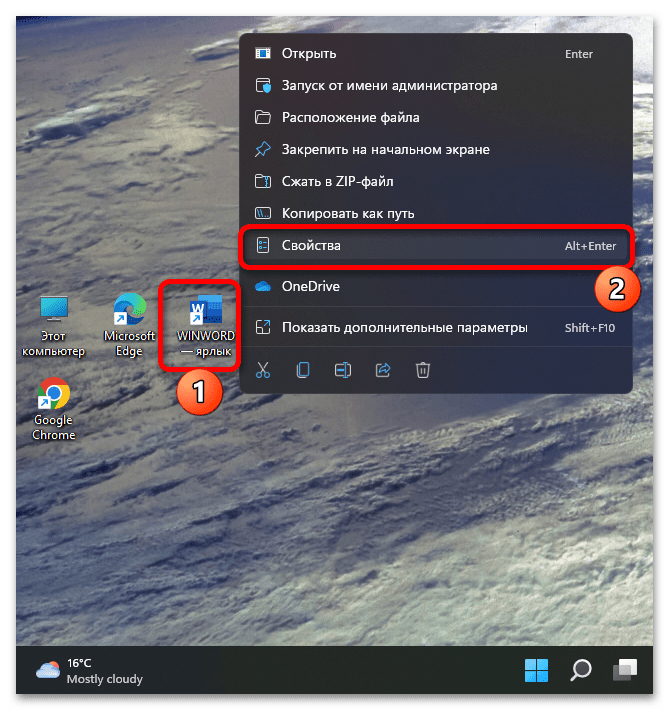
Task: Open Свойства from the context menu
Action: coord(436,246)
